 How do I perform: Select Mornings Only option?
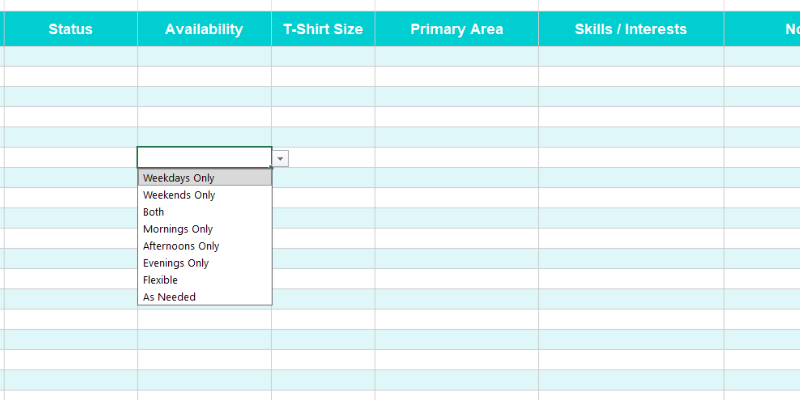tap(205, 229)
